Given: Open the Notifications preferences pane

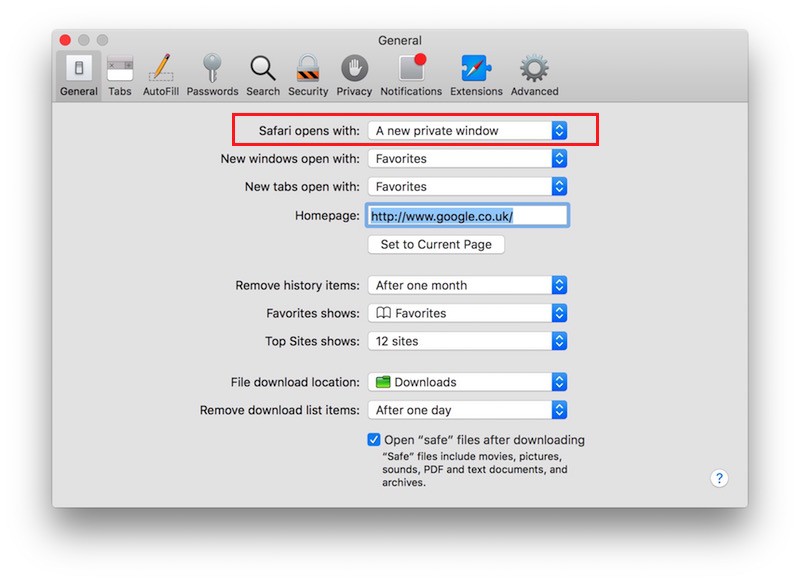Looking at the screenshot, I should click(x=411, y=75).
